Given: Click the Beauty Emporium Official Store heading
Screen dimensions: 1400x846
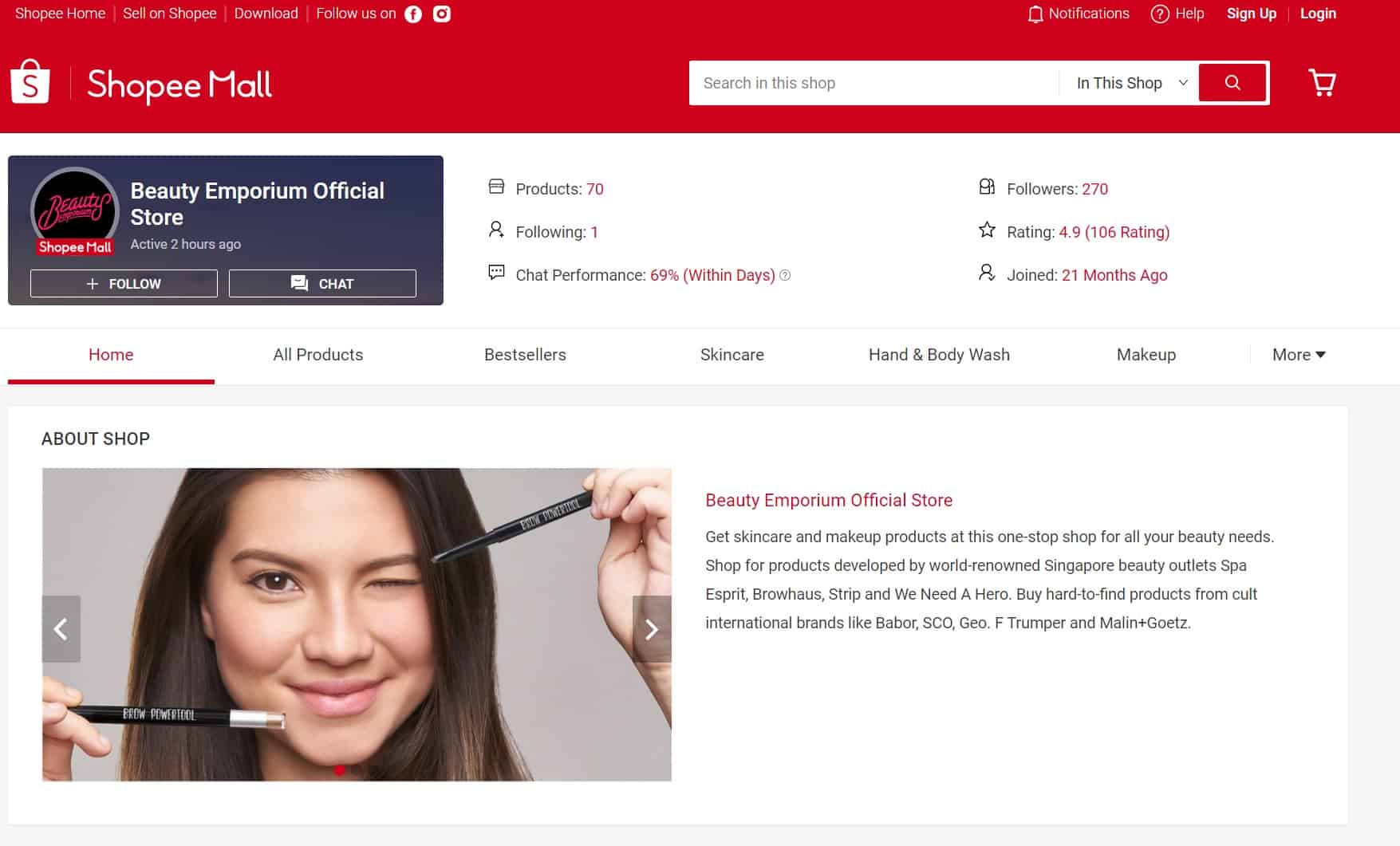Looking at the screenshot, I should [x=829, y=500].
